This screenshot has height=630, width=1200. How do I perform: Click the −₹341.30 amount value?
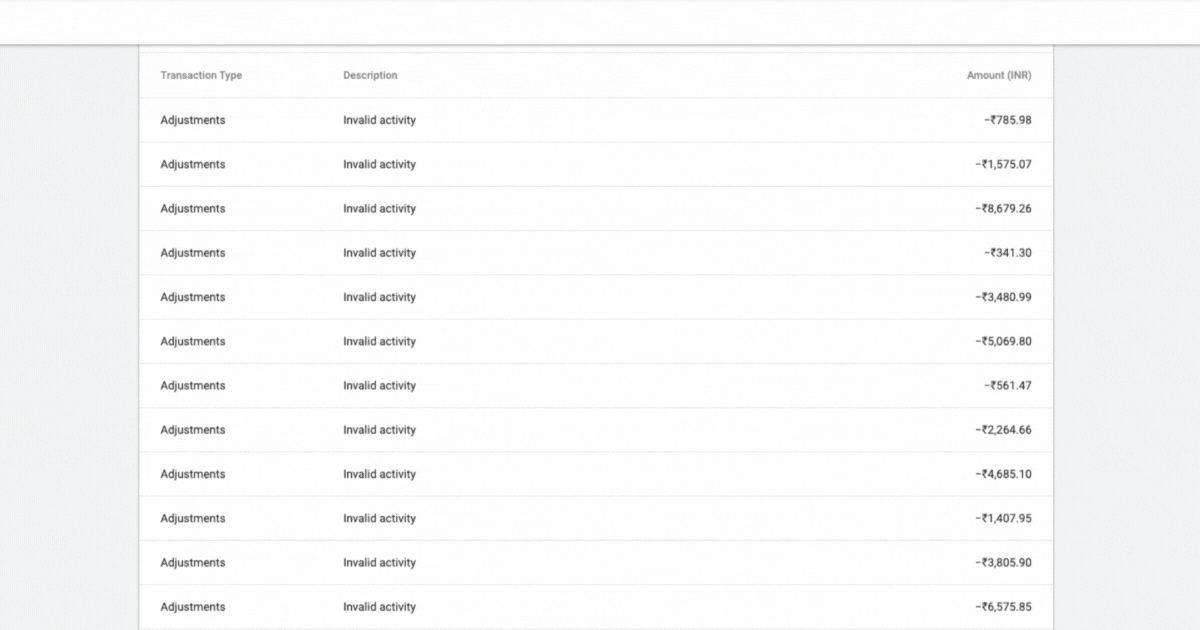pyautogui.click(x=1007, y=253)
